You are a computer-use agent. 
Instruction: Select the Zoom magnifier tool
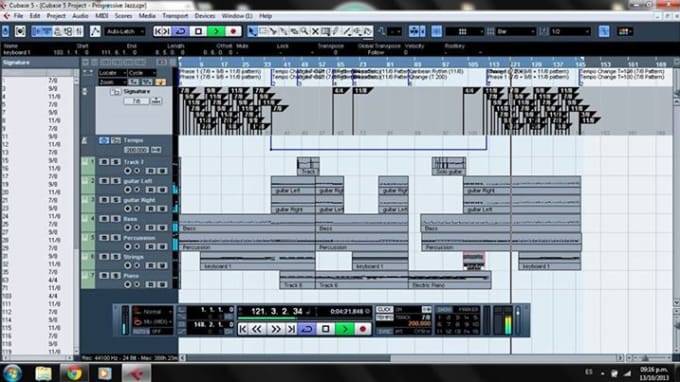click(304, 31)
